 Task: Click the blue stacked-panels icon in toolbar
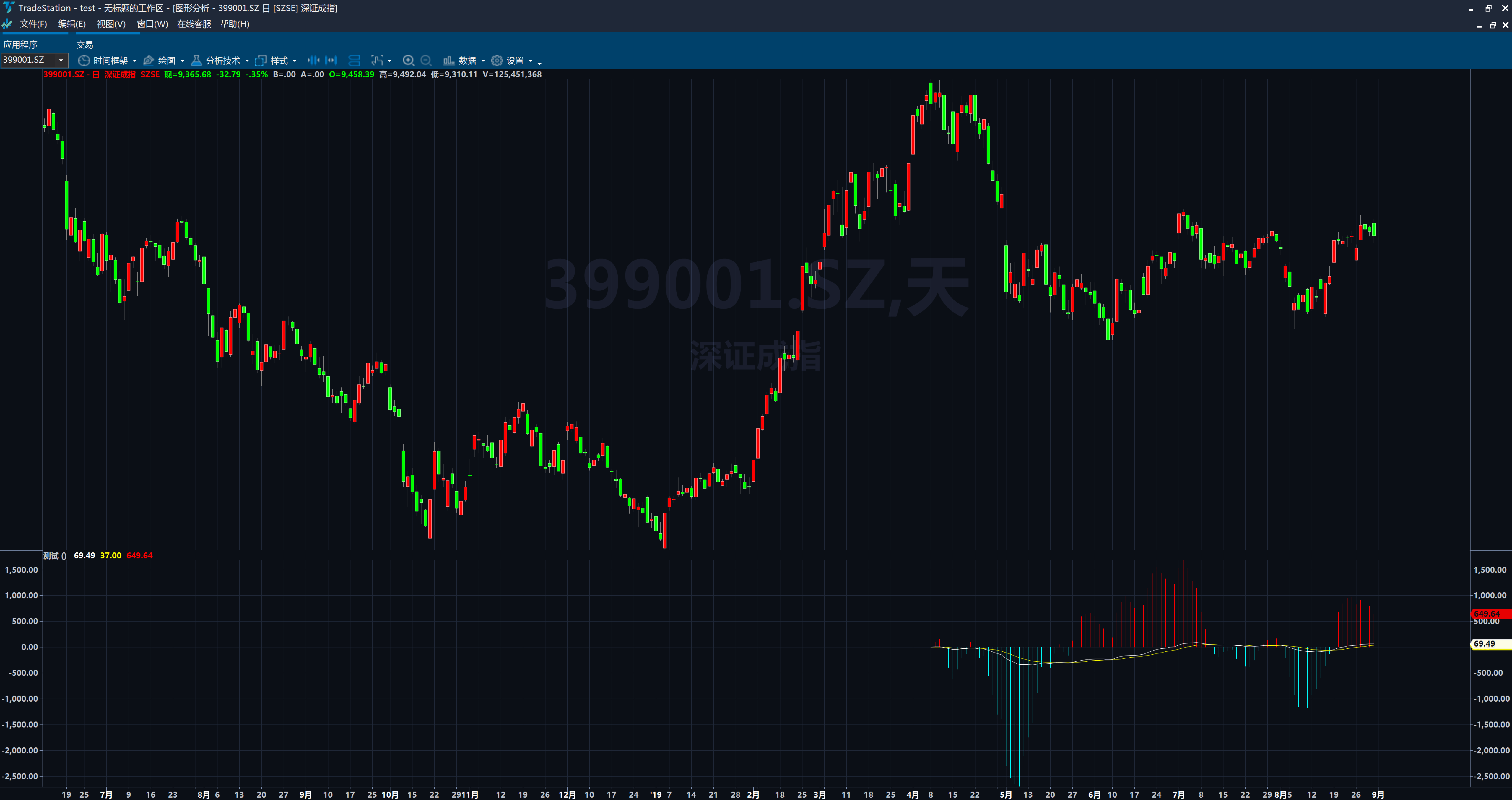point(354,61)
